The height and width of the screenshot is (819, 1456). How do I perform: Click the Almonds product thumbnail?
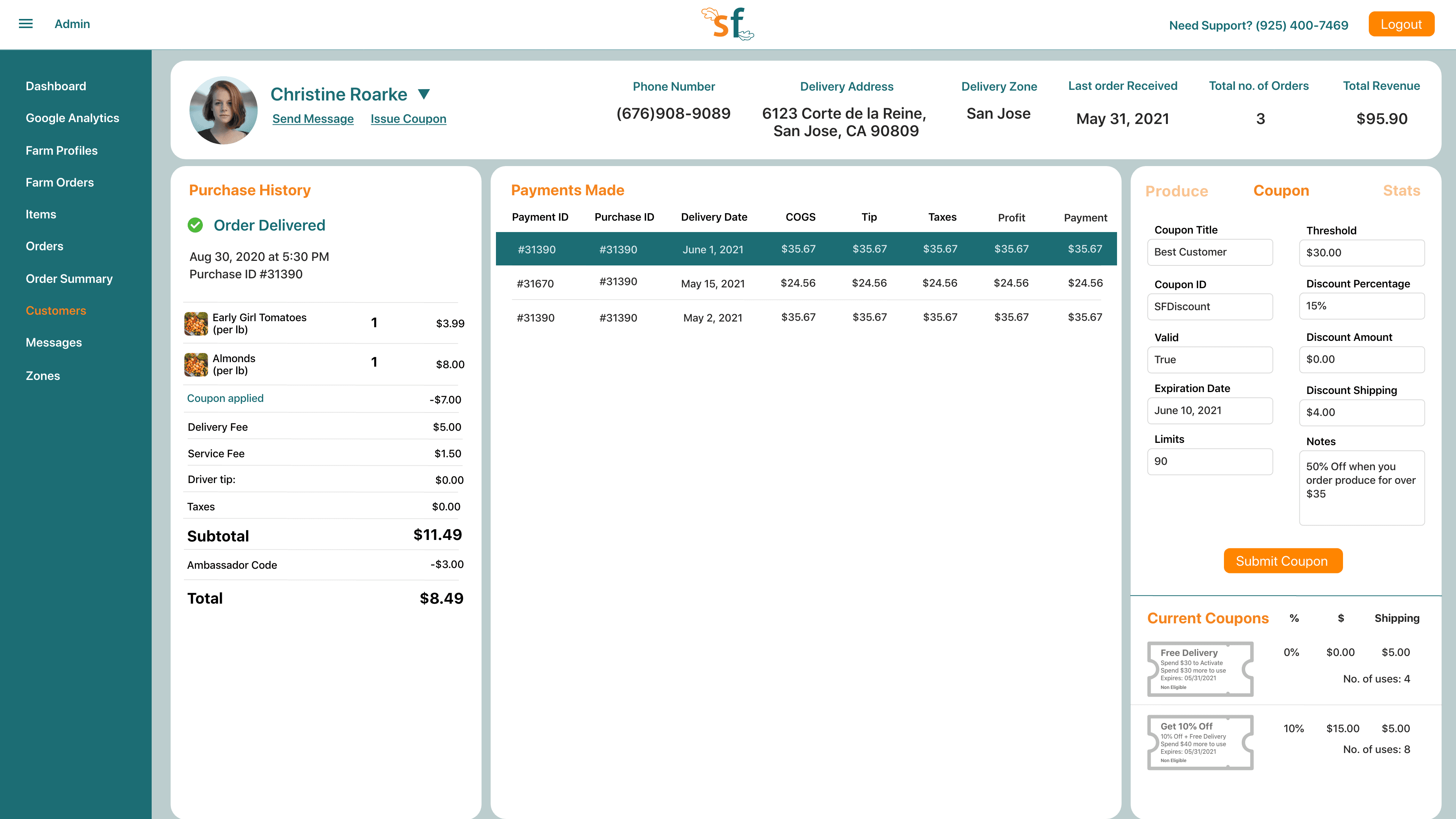(x=196, y=364)
